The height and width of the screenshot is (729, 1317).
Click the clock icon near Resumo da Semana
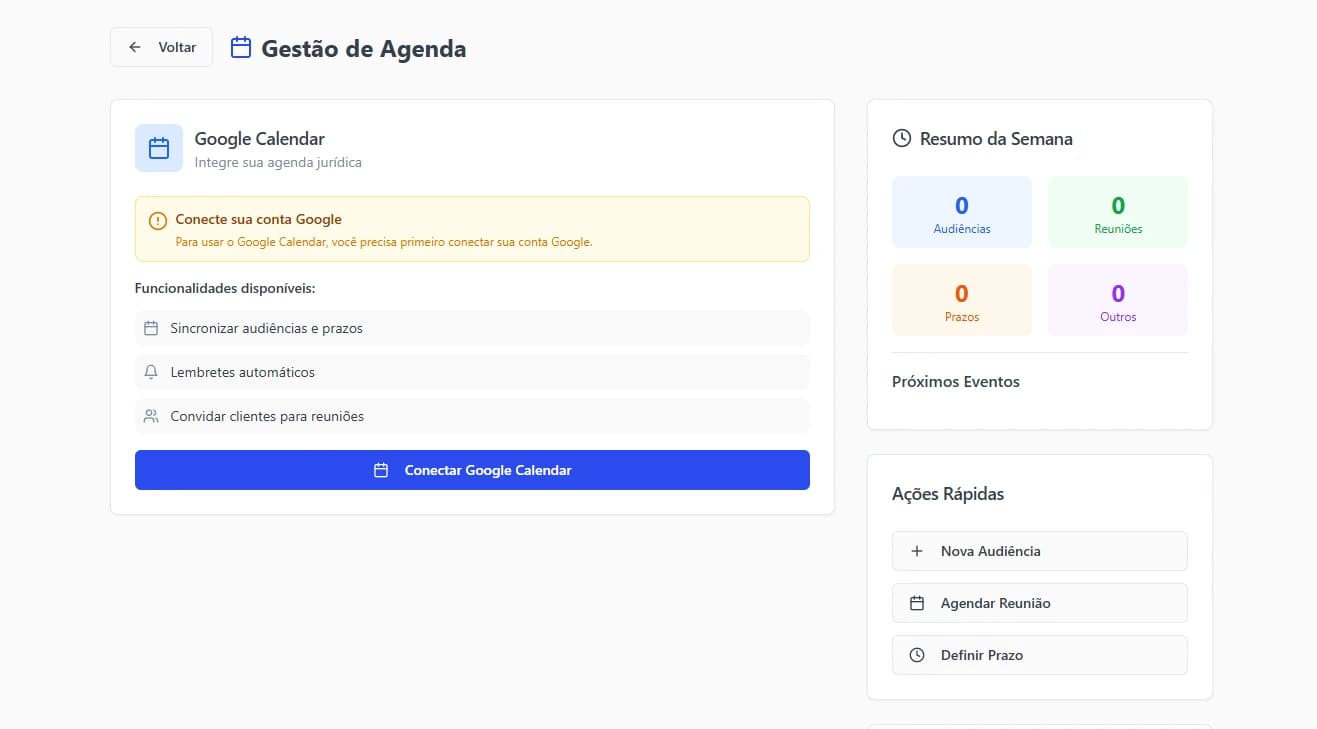coord(901,139)
